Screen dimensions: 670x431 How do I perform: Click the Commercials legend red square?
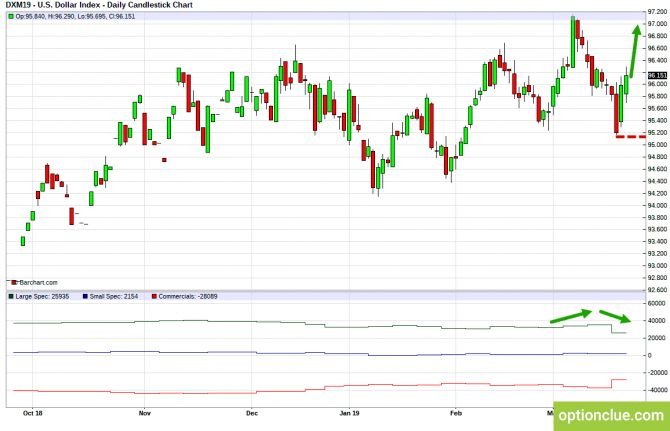coord(154,296)
